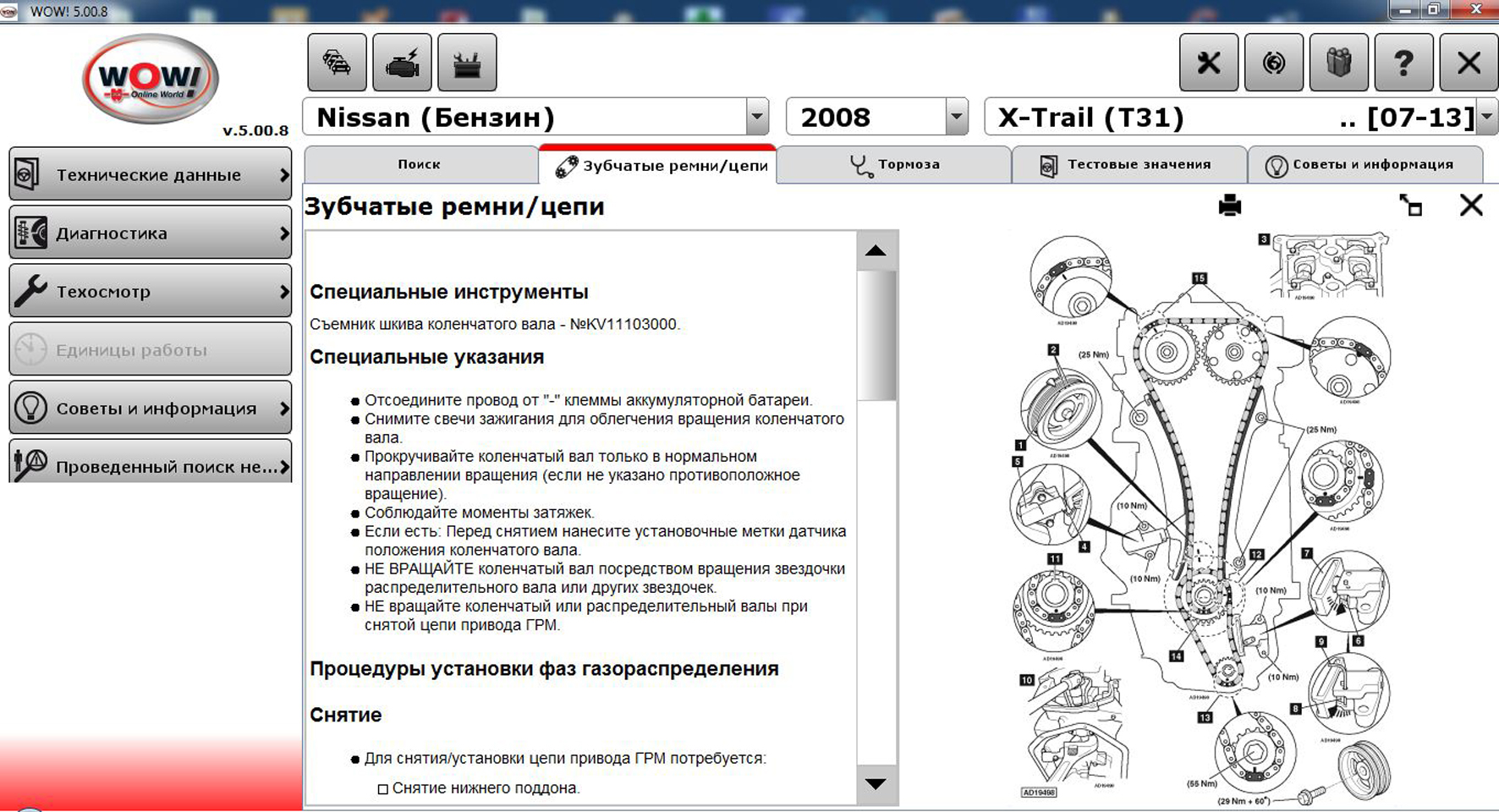The height and width of the screenshot is (812, 1499).
Task: Expand the Технические данные menu
Action: pyautogui.click(x=151, y=175)
